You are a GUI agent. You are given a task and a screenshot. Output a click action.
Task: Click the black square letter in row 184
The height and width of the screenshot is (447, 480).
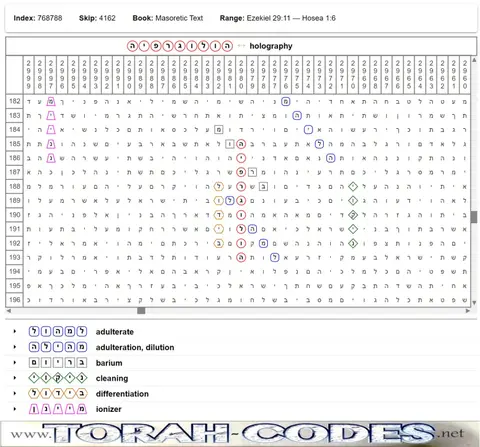pyautogui.click(x=219, y=130)
